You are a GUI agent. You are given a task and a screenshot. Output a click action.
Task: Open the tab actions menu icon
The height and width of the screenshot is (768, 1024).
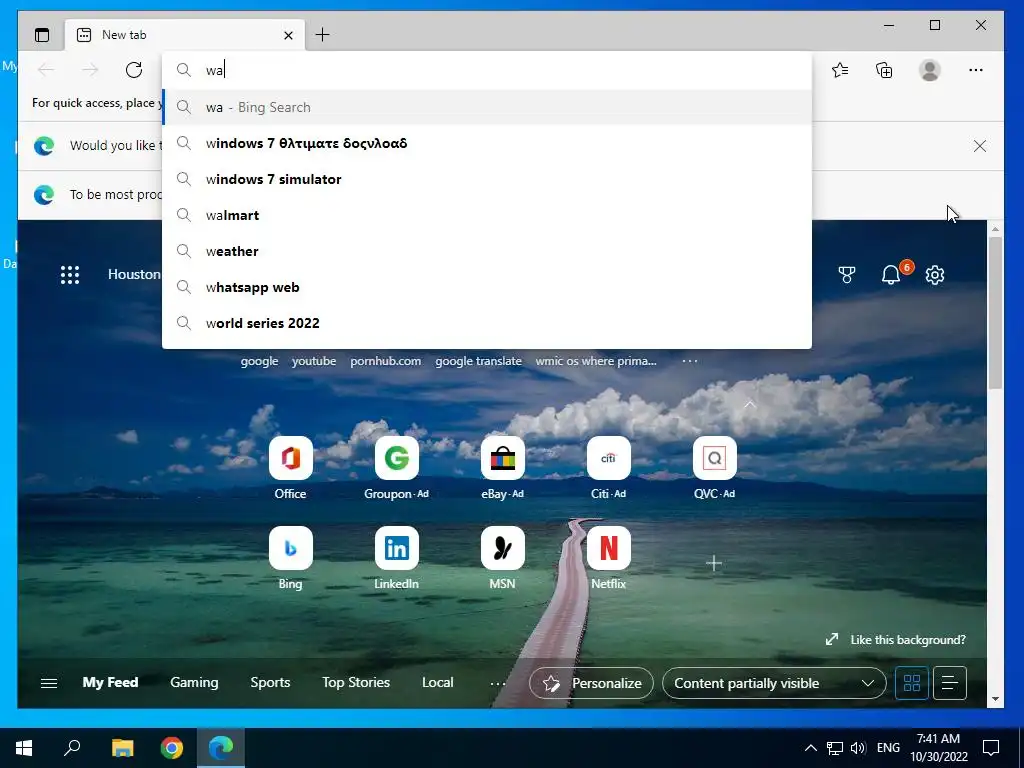click(42, 35)
